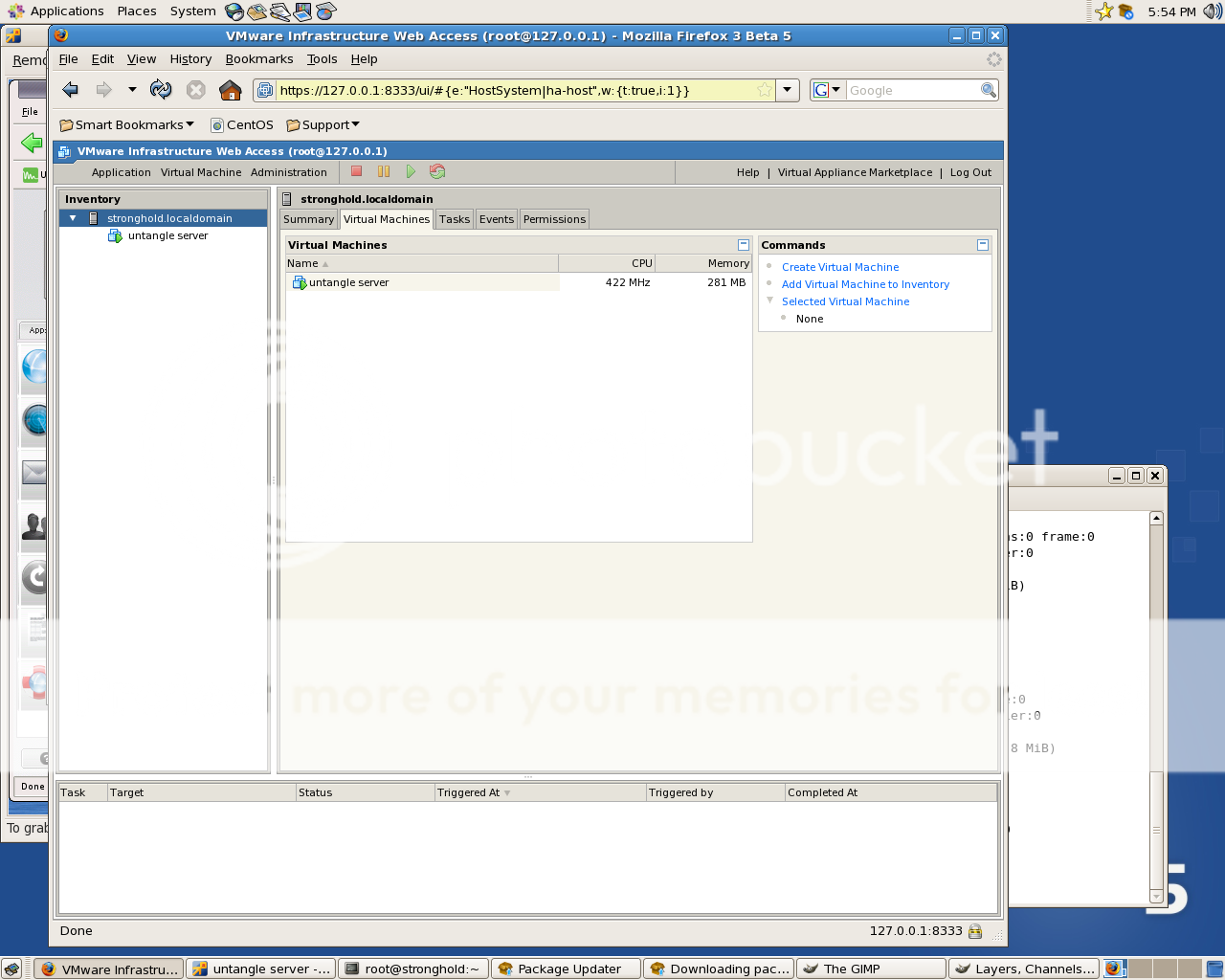
Task: Click the green back arrow in background window
Action: (32, 144)
